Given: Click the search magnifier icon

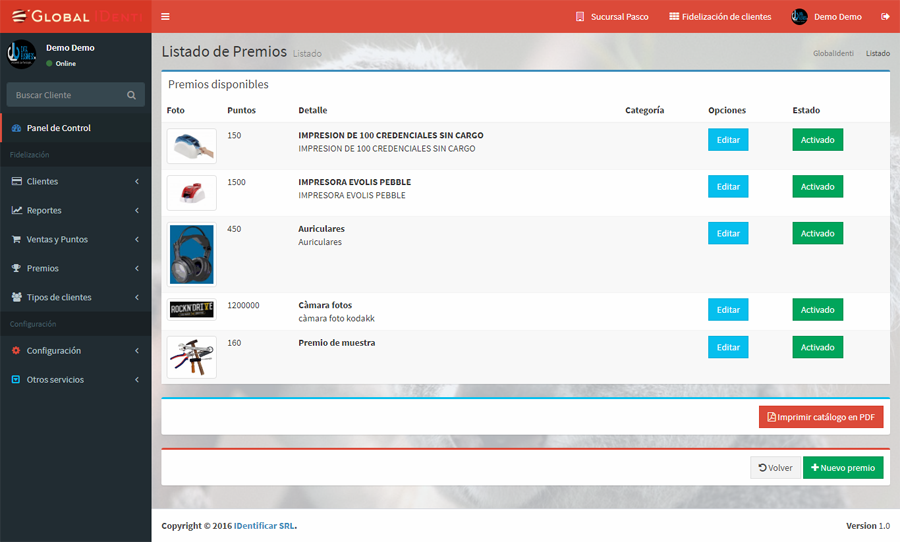Looking at the screenshot, I should [131, 95].
